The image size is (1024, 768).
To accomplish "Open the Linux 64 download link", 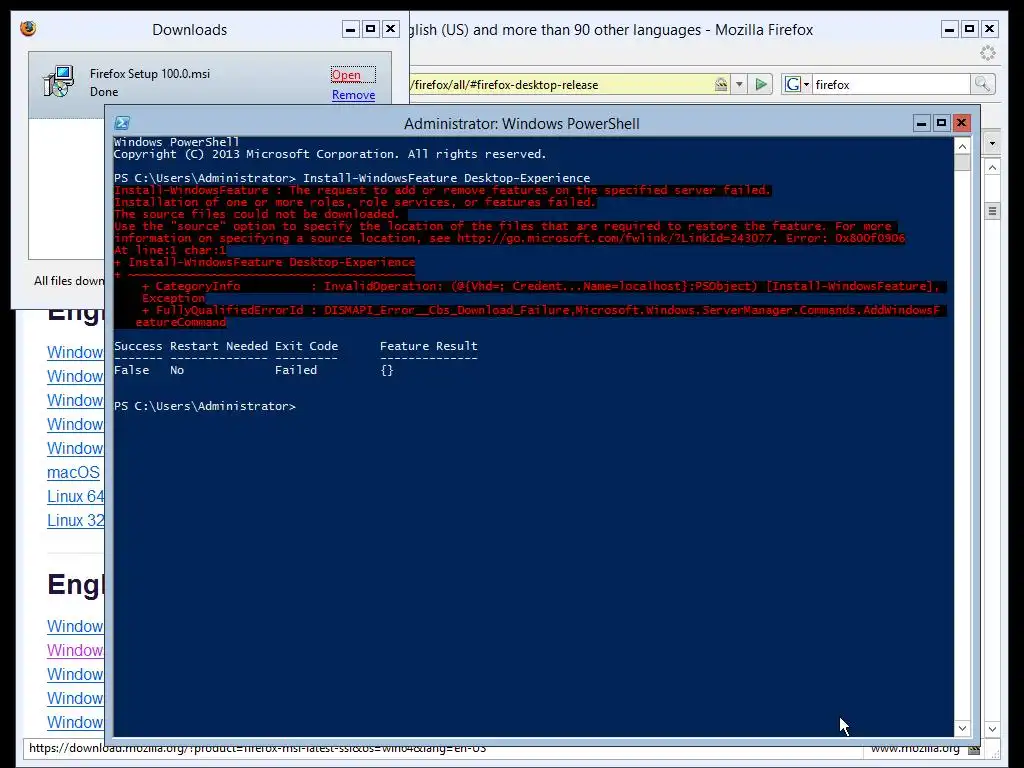I will click(x=76, y=496).
